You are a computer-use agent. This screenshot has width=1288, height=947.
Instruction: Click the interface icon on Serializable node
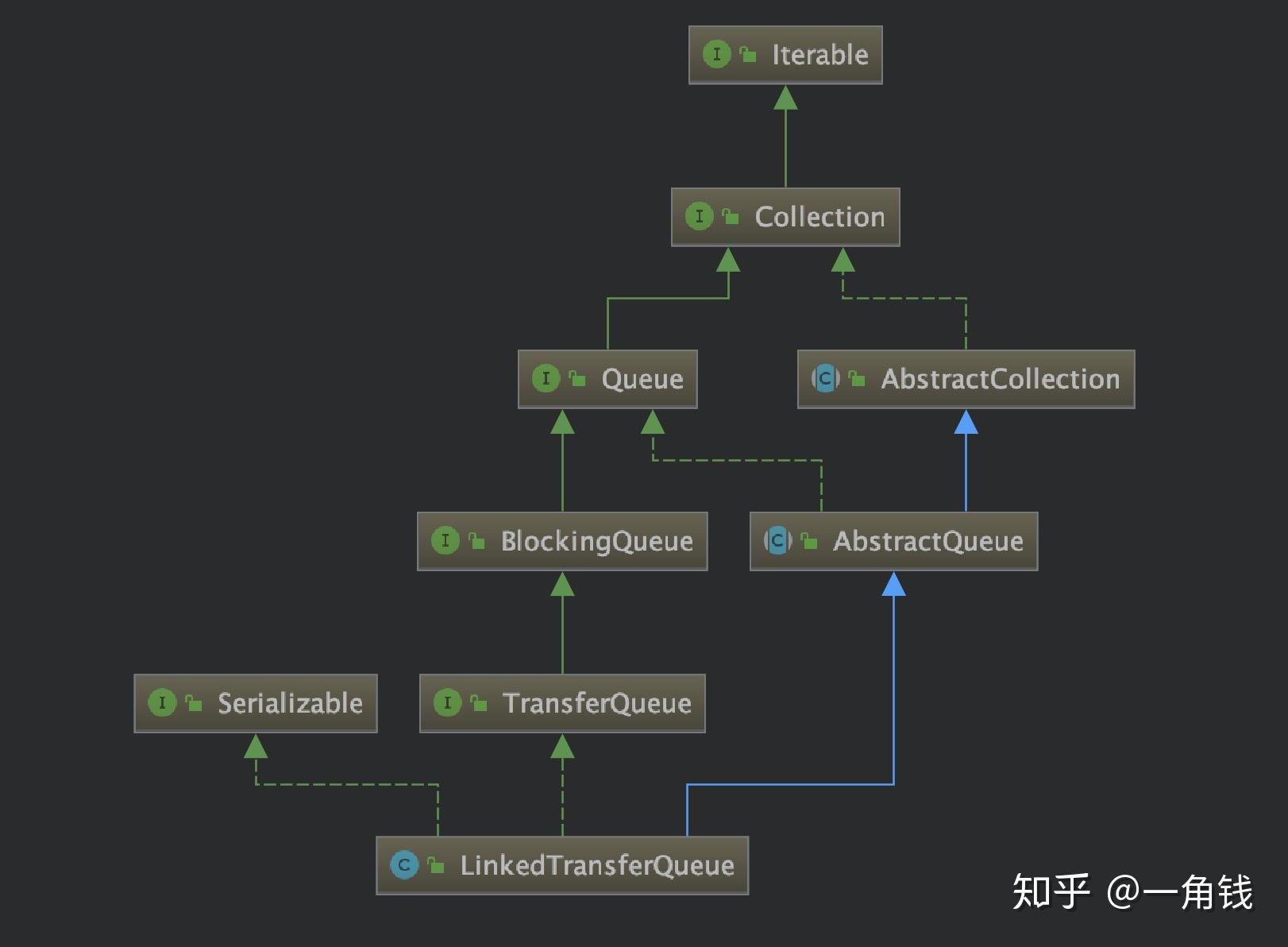pos(162,703)
